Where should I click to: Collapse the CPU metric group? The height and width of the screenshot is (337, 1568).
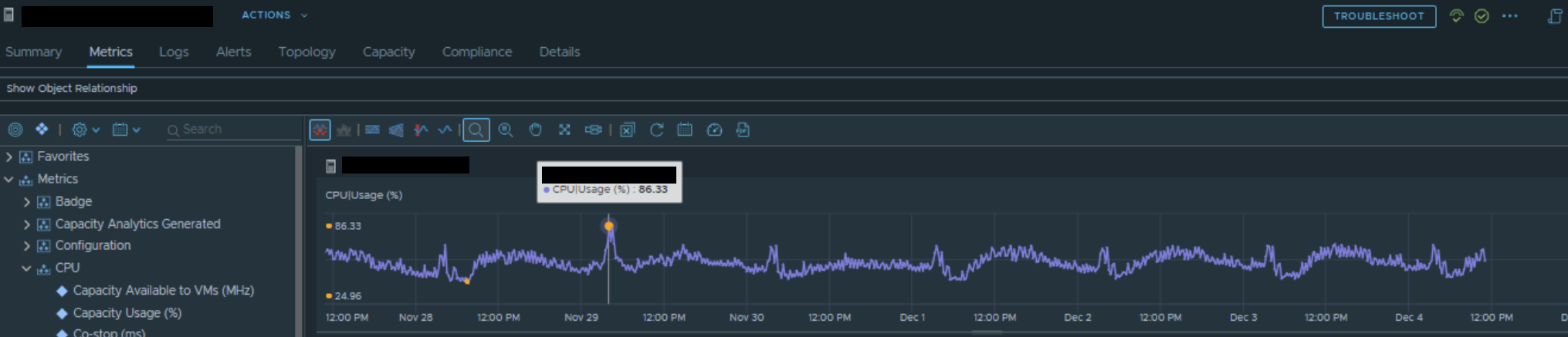pyautogui.click(x=26, y=268)
